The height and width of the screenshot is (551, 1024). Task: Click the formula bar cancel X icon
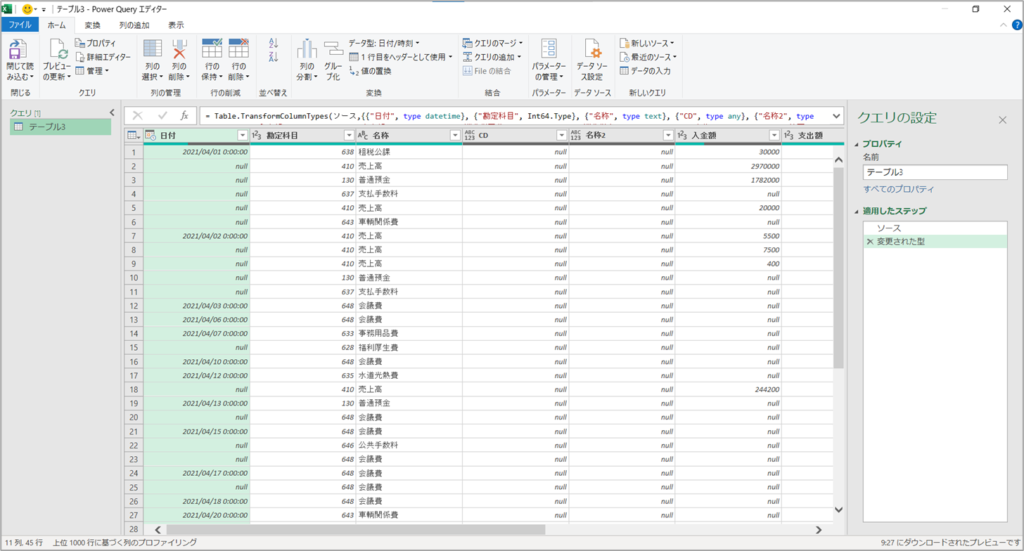[137, 116]
